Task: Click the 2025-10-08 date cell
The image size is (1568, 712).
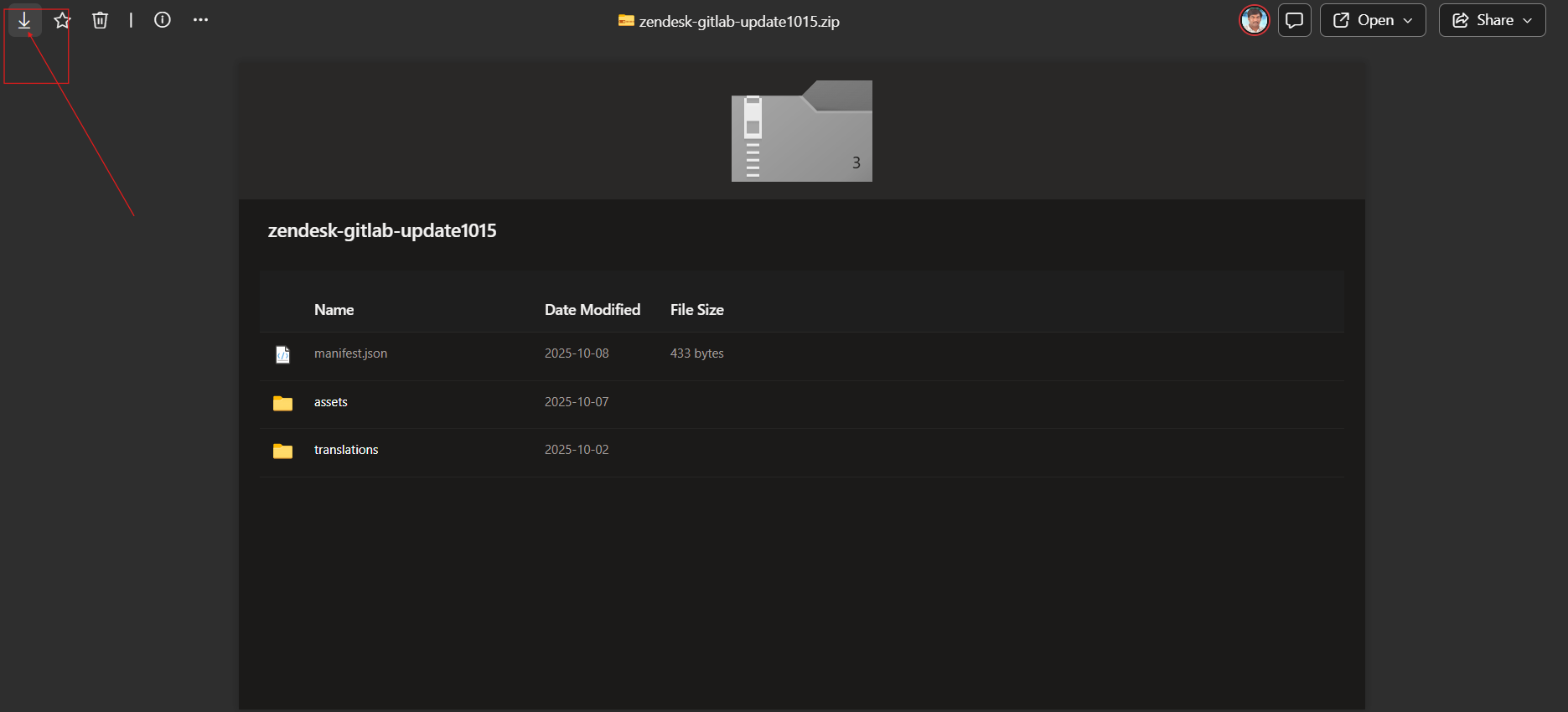Action: [577, 353]
